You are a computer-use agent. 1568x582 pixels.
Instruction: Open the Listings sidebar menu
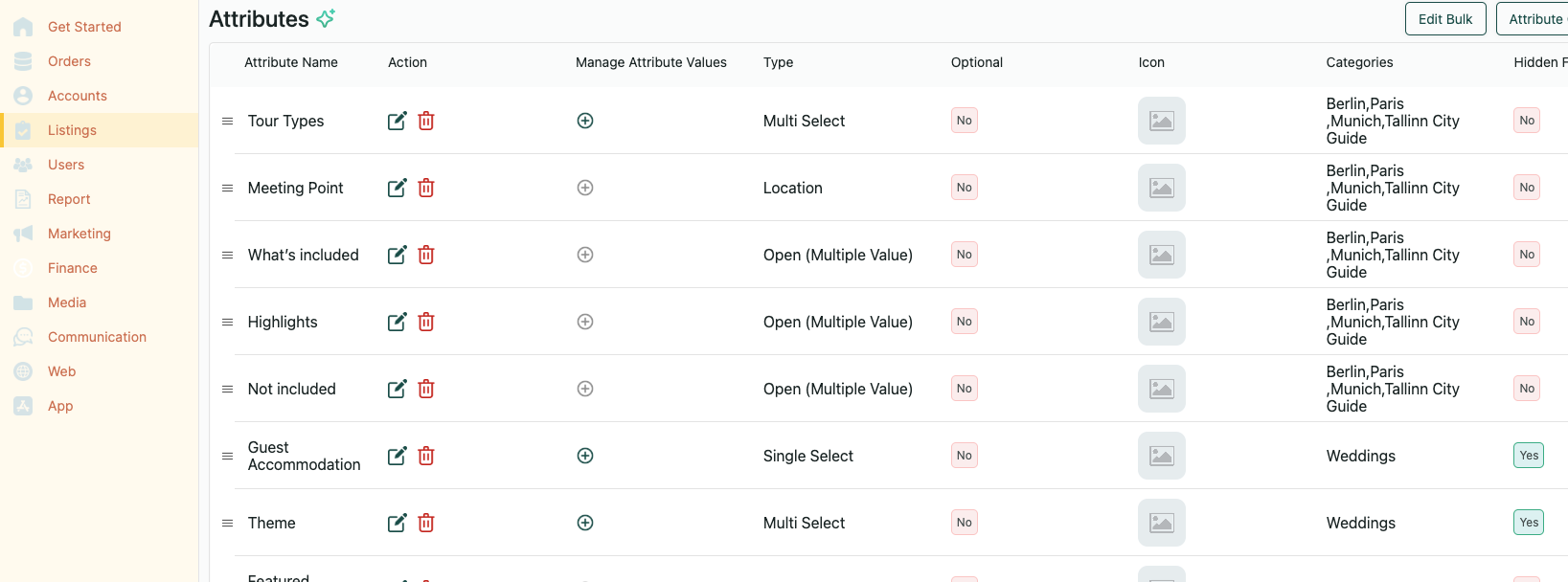[72, 130]
